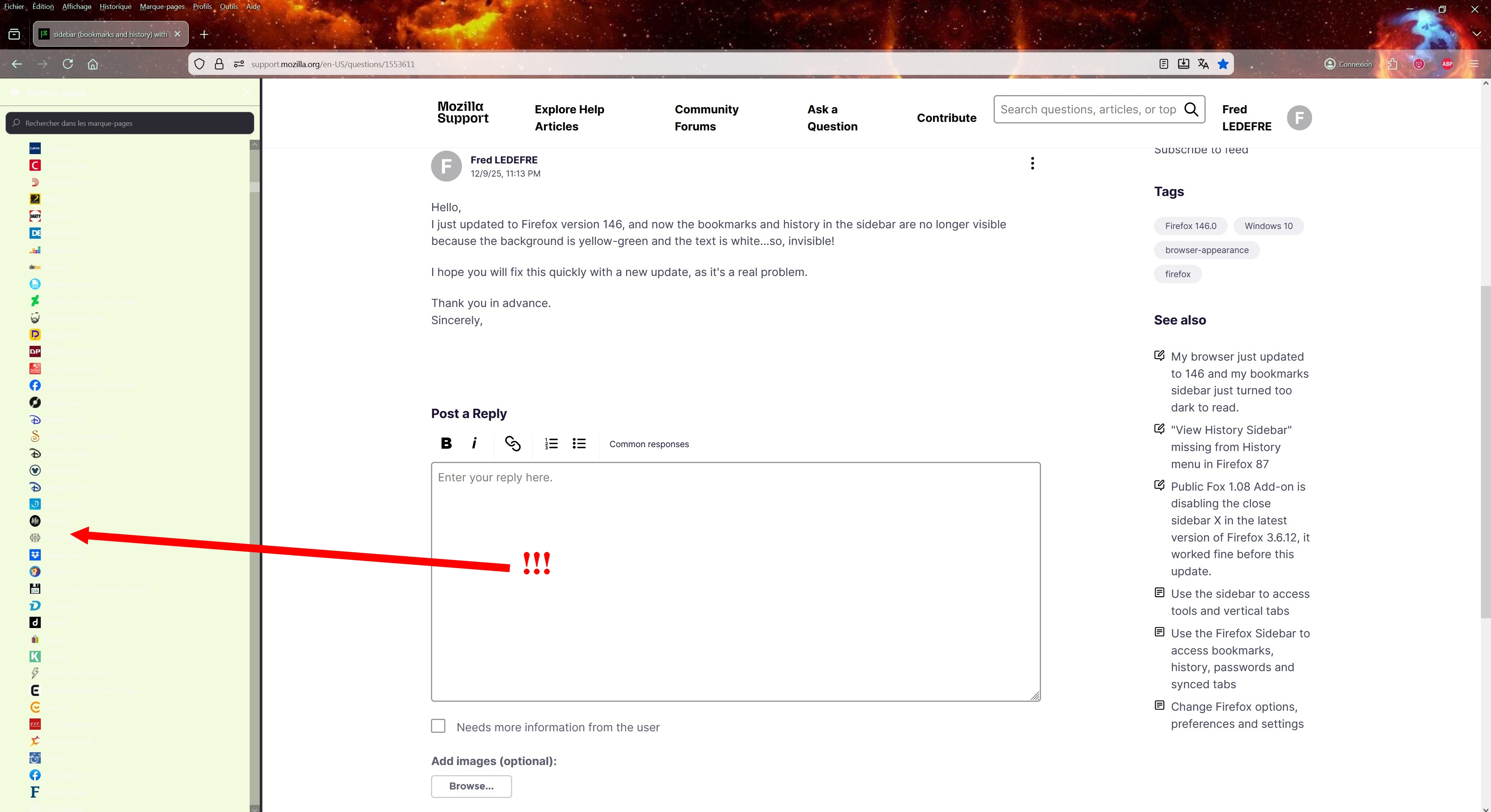Open the Historique menu

[115, 6]
